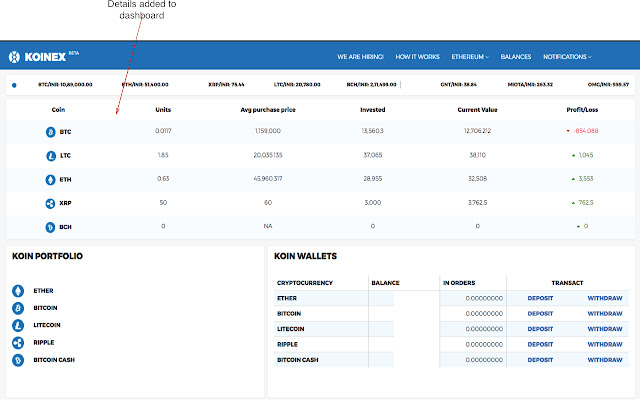640x400 pixels.
Task: Click the ETH coin icon in table
Action: coord(50,180)
